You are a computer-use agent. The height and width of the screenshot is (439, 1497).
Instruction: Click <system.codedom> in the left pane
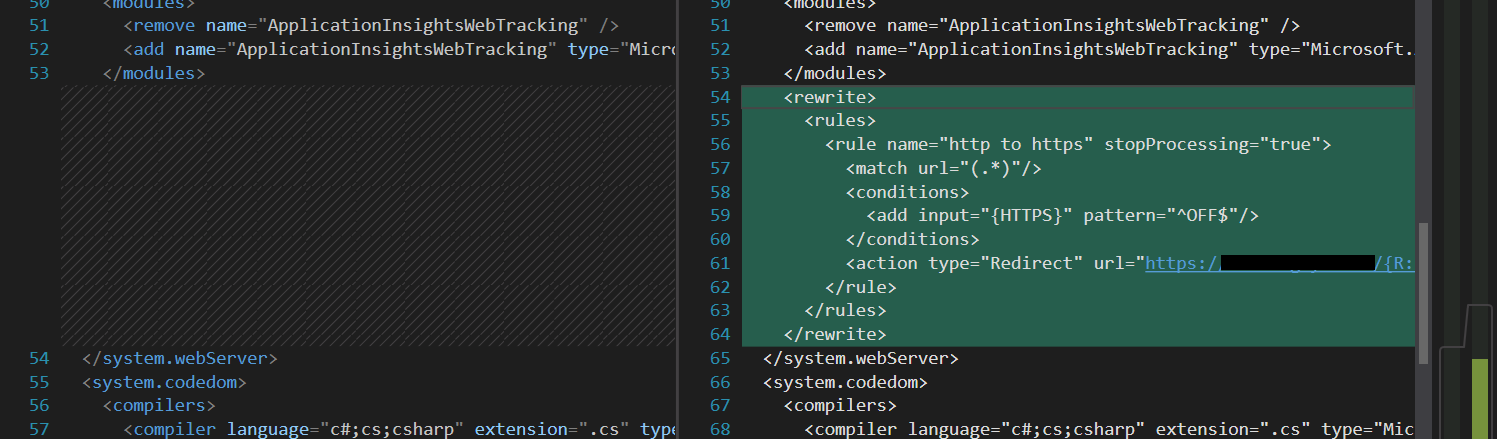[x=164, y=382]
